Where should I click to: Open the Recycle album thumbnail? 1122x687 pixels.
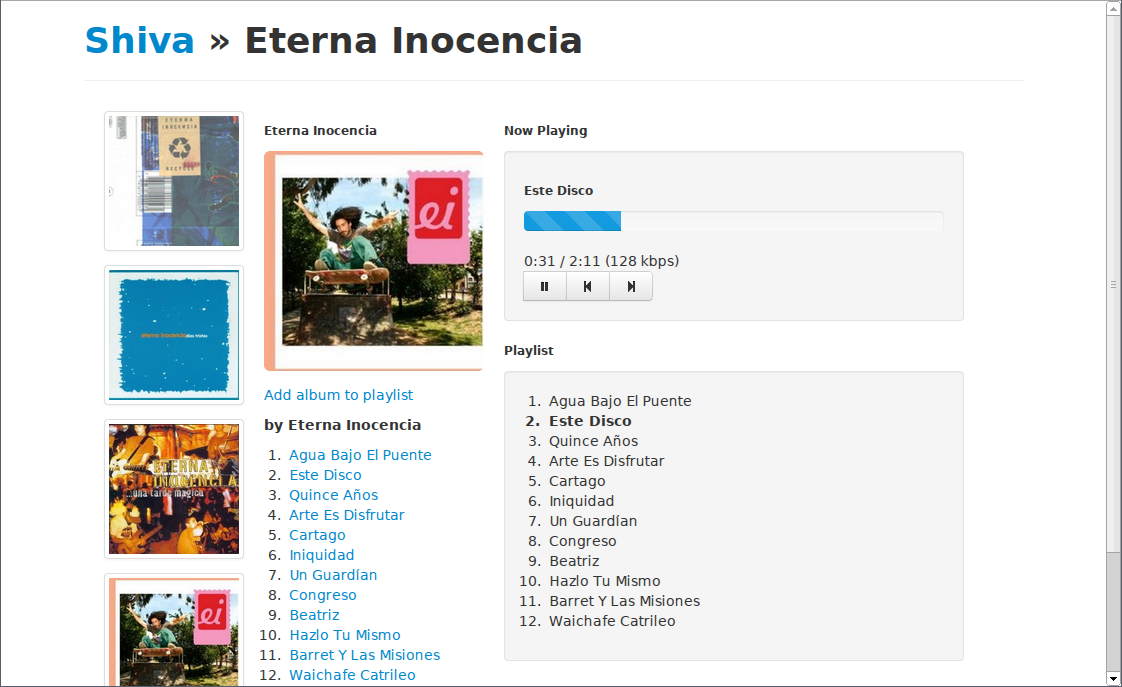tap(174, 181)
